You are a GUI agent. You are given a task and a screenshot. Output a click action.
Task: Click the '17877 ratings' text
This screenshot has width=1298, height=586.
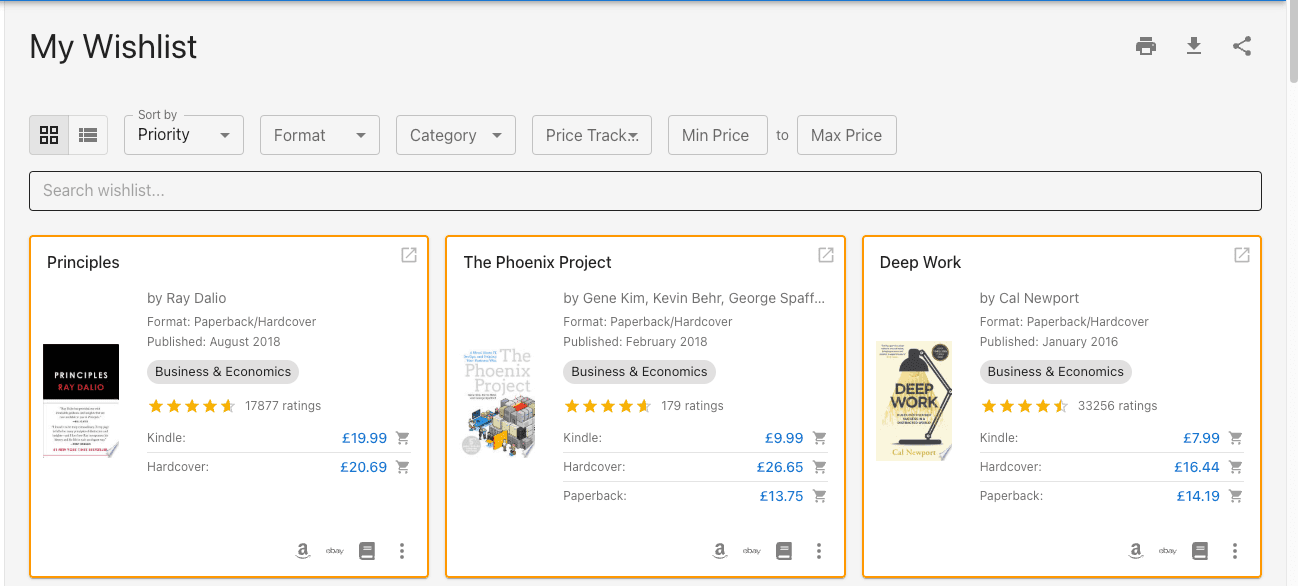coord(283,406)
